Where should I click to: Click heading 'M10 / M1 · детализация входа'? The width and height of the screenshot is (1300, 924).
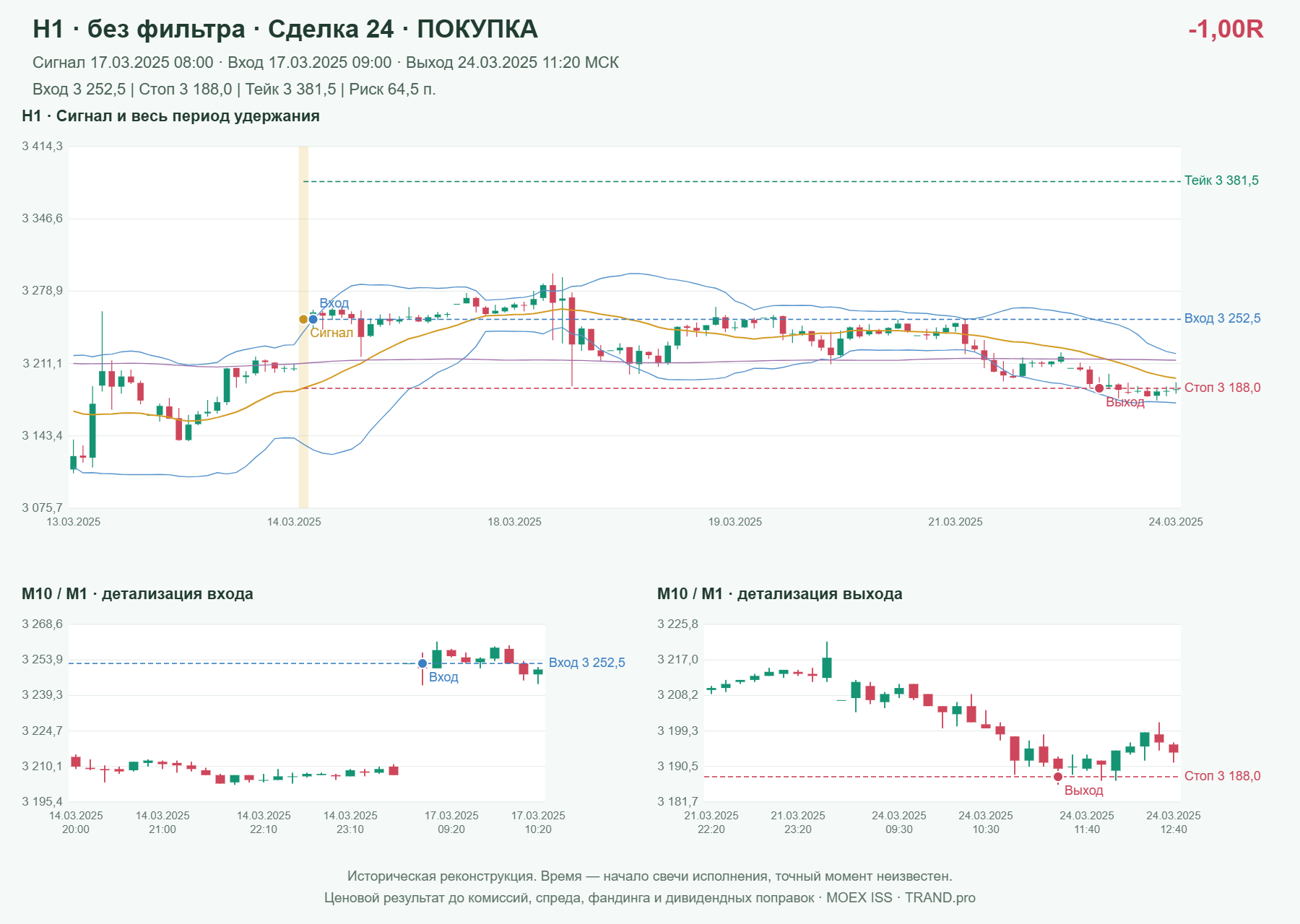coord(137,594)
